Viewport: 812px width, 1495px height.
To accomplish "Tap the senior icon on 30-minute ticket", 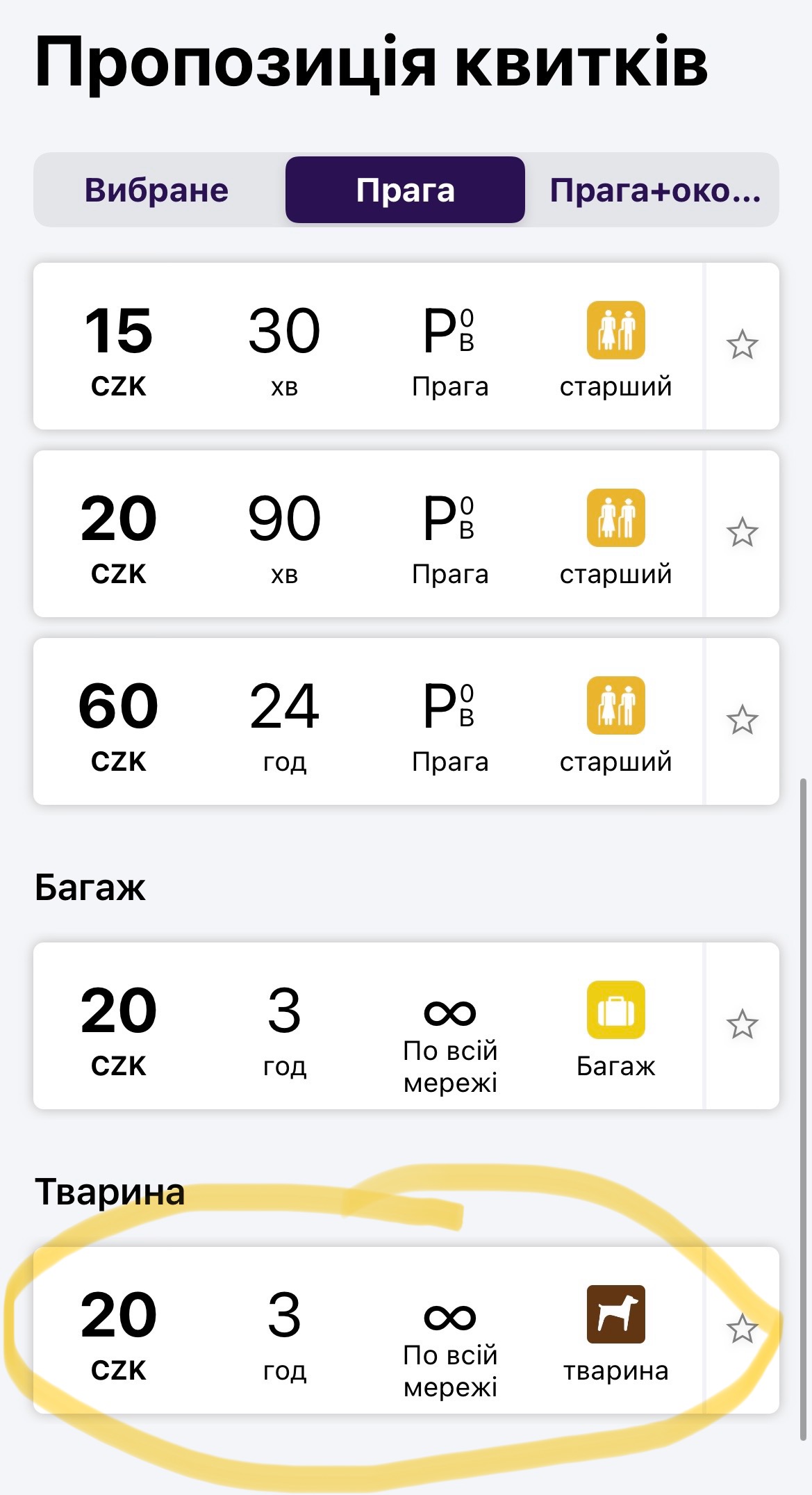I will pos(615,330).
